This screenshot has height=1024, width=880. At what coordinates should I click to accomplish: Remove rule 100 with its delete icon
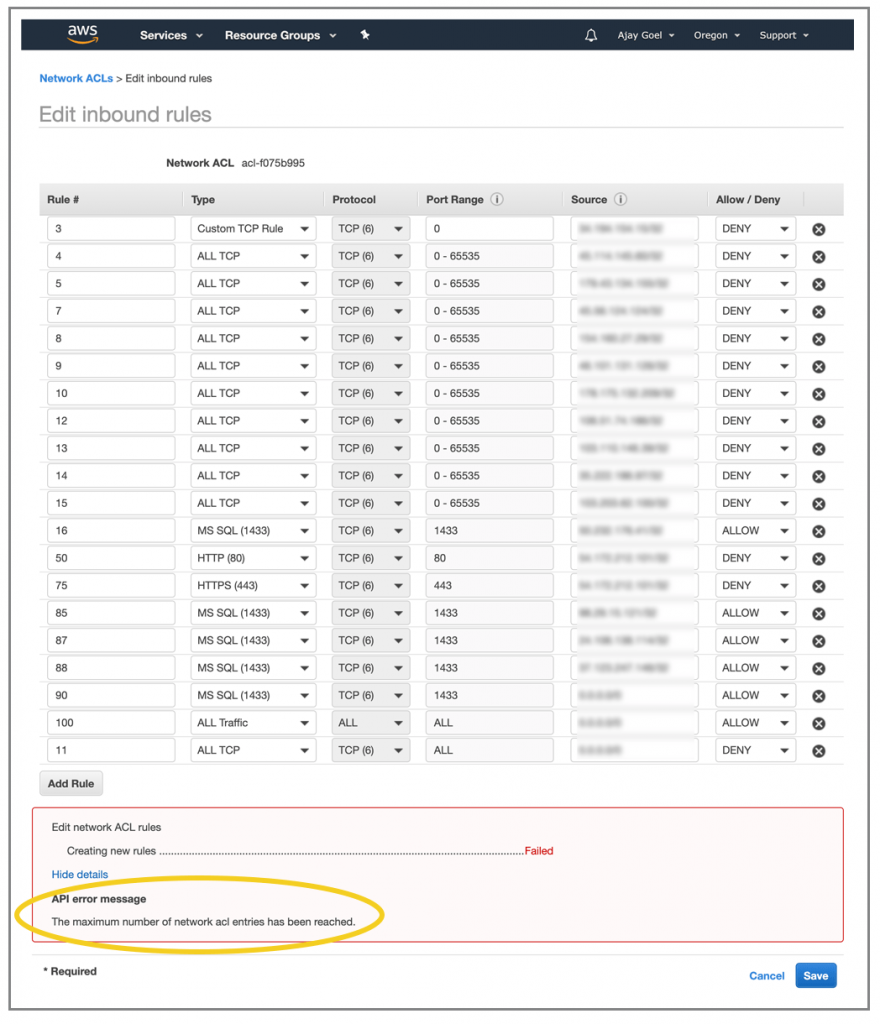click(819, 722)
